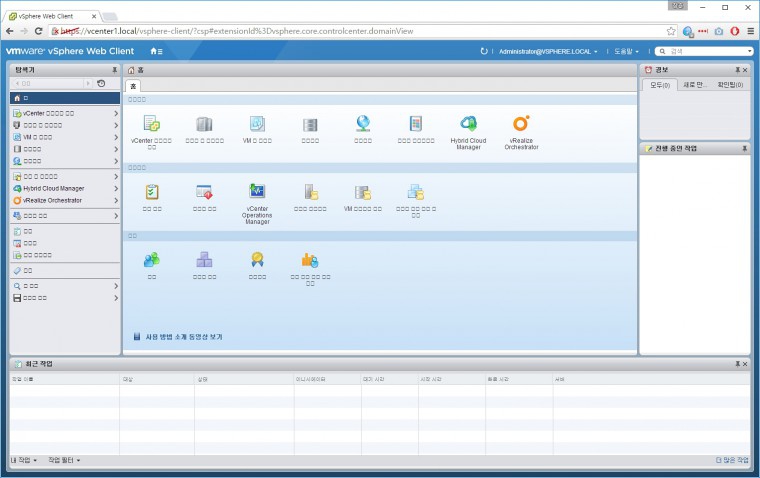
Task: Expand the new search row in navigator
Action: [x=116, y=286]
